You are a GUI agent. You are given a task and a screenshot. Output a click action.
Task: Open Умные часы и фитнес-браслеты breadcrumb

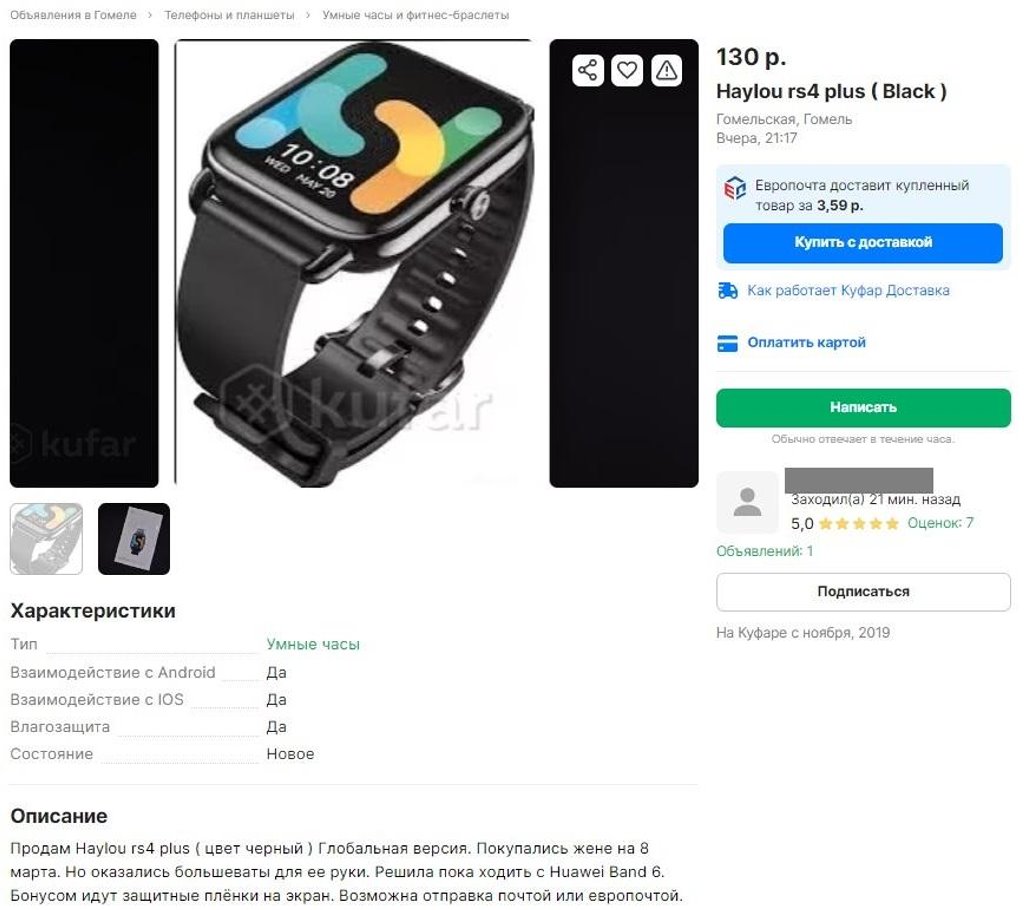pyautogui.click(x=415, y=15)
